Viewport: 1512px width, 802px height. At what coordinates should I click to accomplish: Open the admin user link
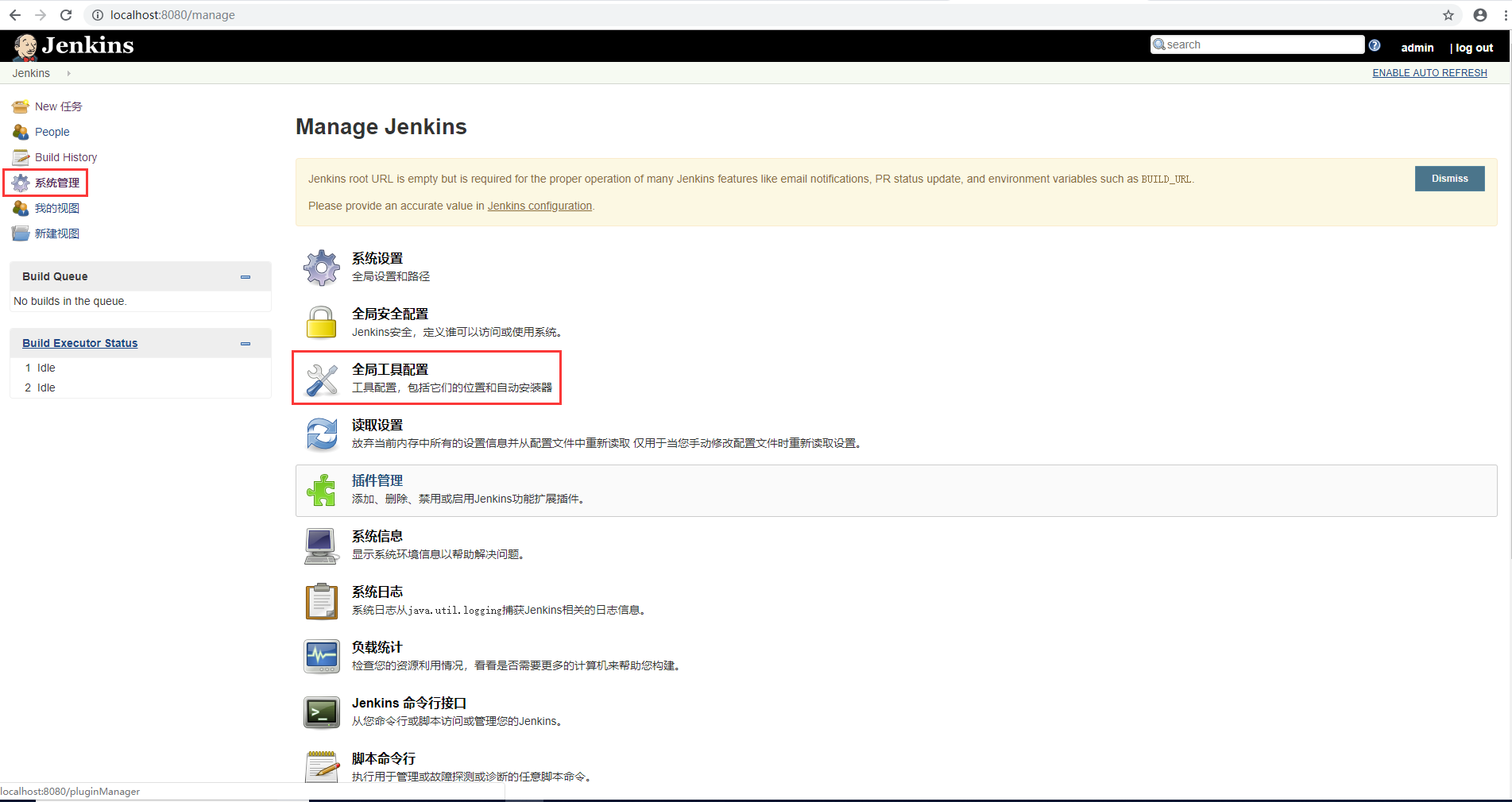[x=1417, y=48]
